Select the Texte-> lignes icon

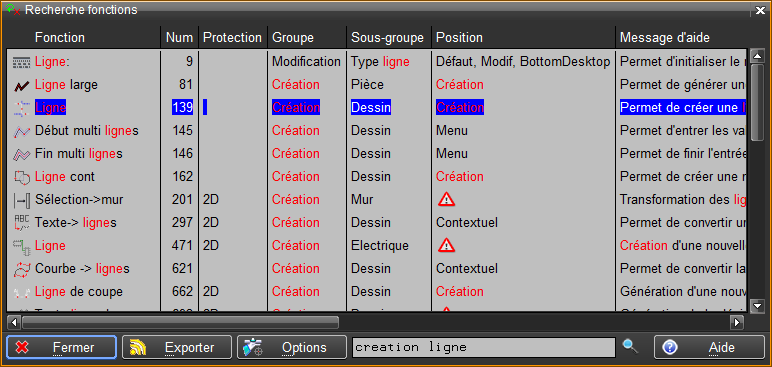coord(21,223)
